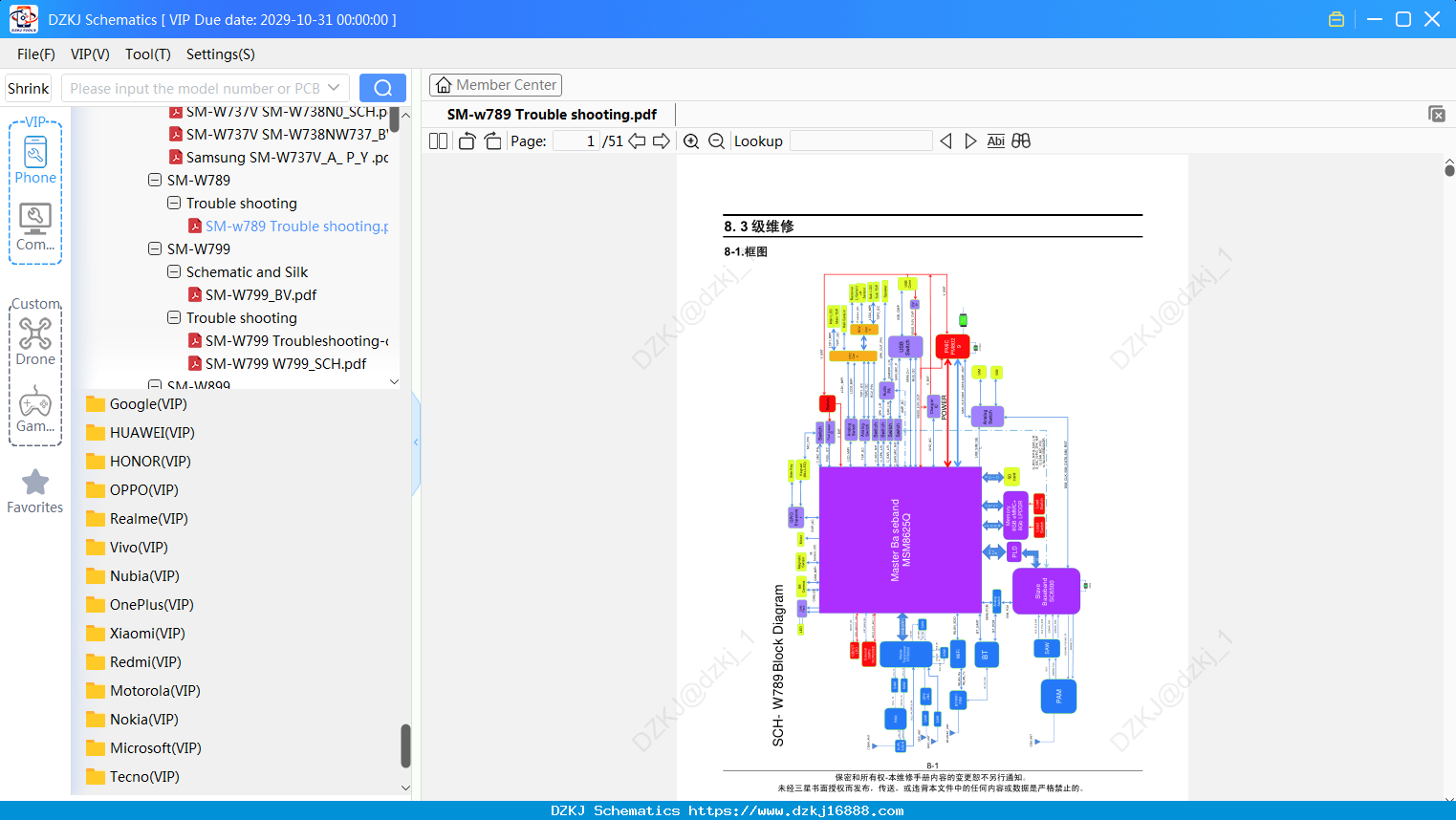Find previous lookup match triangle

click(x=945, y=141)
